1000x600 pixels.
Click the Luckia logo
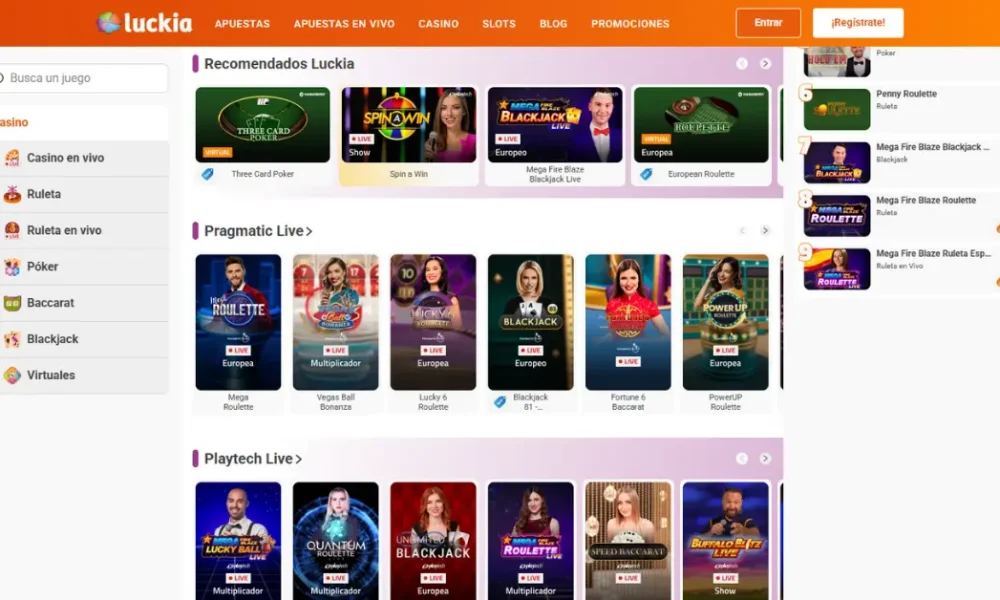[144, 23]
